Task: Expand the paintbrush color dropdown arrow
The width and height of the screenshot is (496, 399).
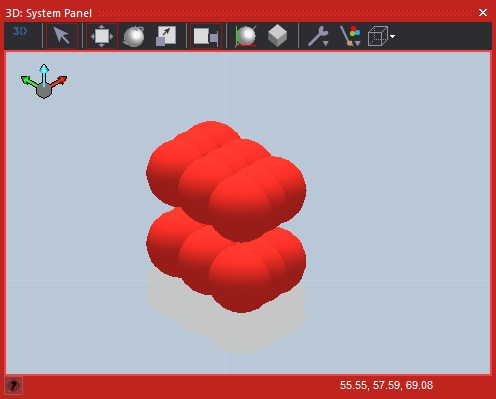Action: 358,43
